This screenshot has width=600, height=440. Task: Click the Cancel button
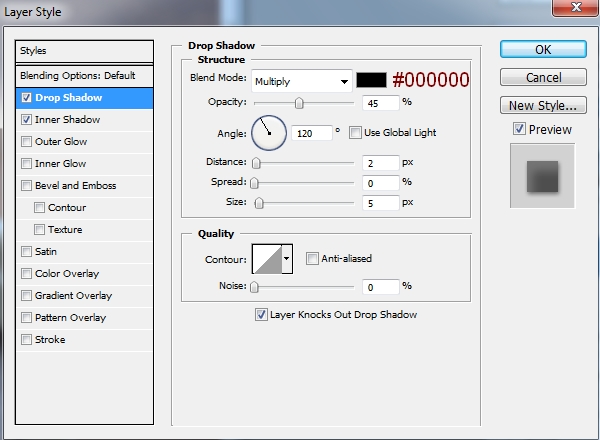(x=541, y=77)
